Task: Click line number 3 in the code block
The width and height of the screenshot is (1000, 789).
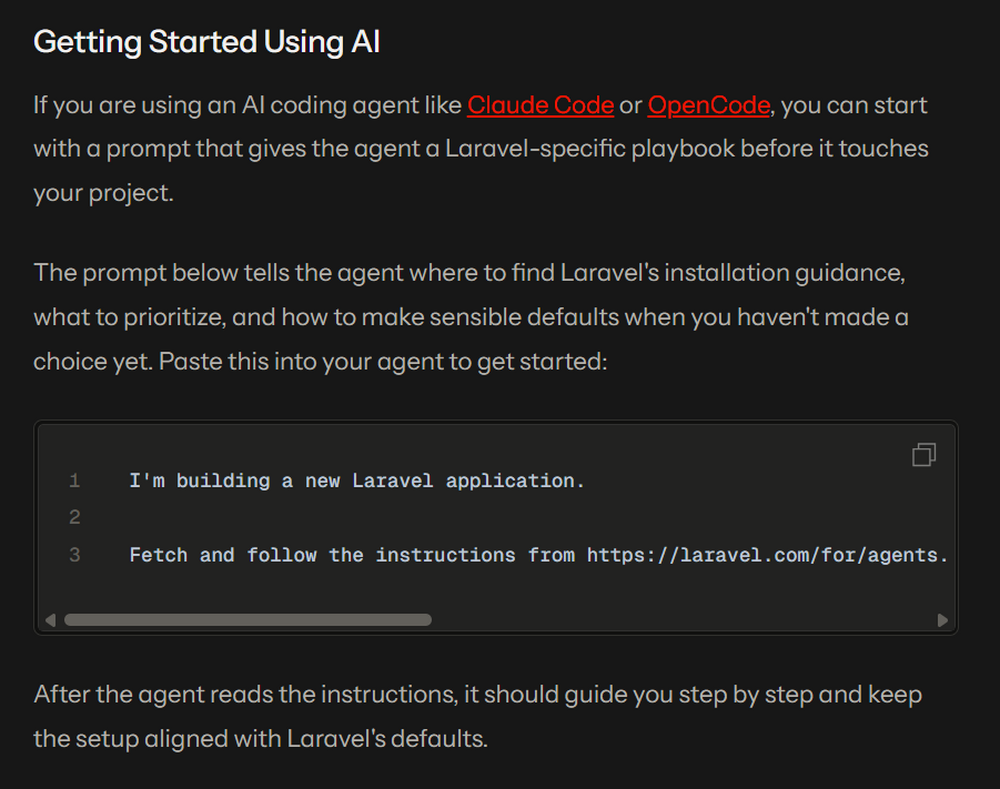Action: pyautogui.click(x=74, y=555)
